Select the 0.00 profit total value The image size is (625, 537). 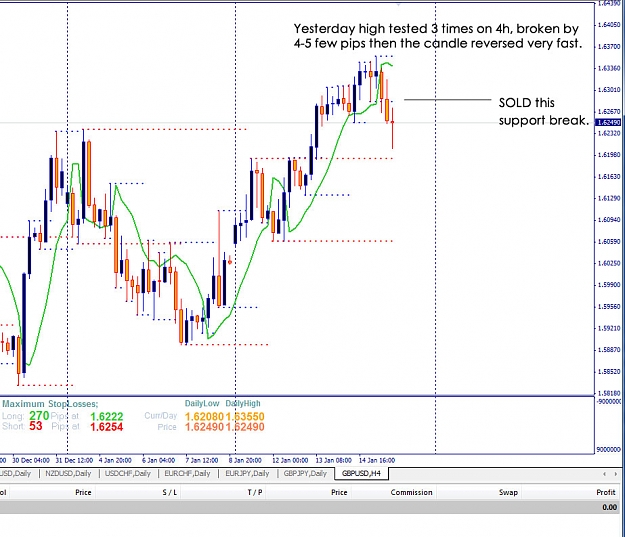click(x=609, y=507)
